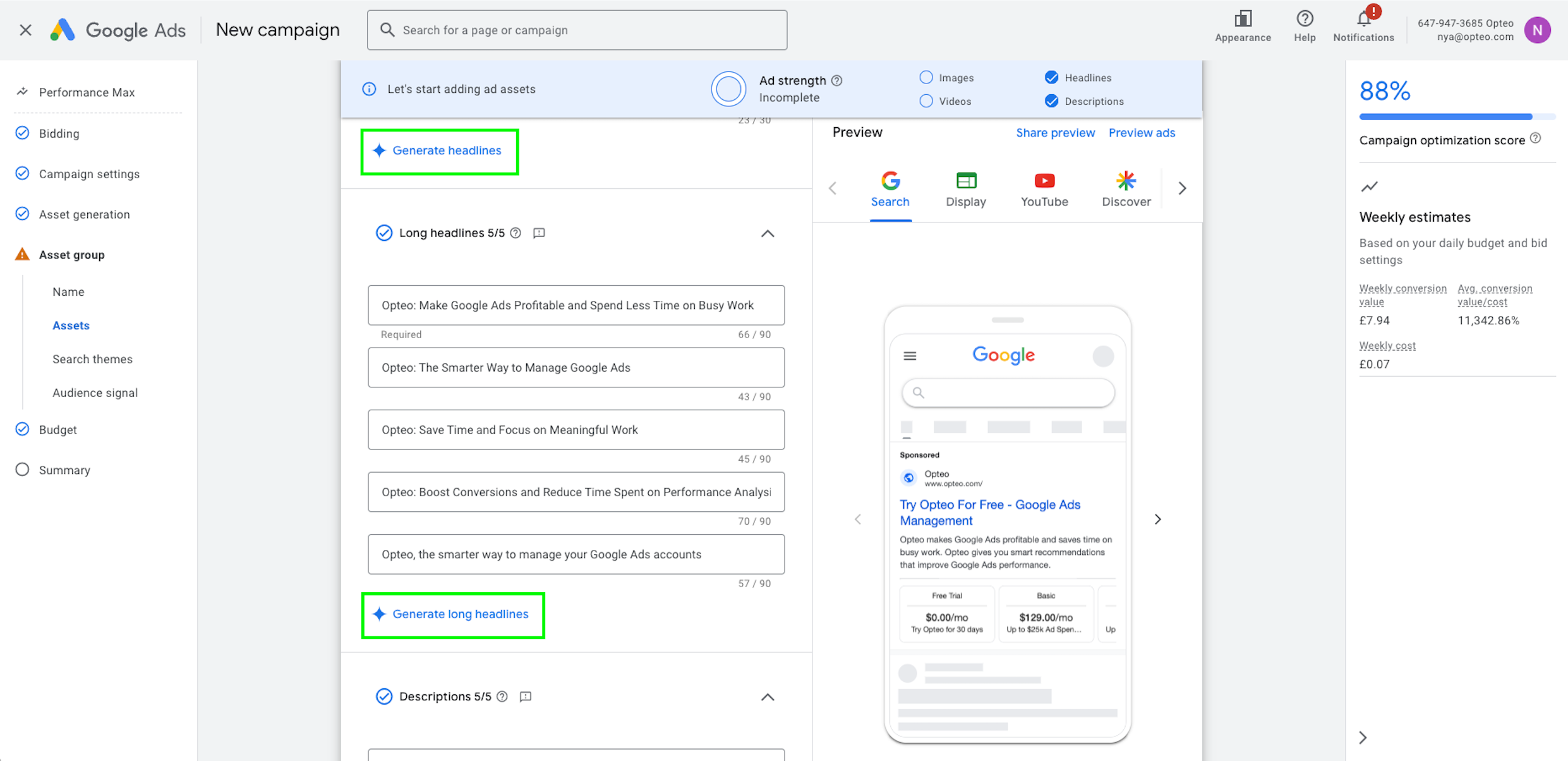Select the Videos radio indicator
The width and height of the screenshot is (1568, 761).
click(x=926, y=101)
